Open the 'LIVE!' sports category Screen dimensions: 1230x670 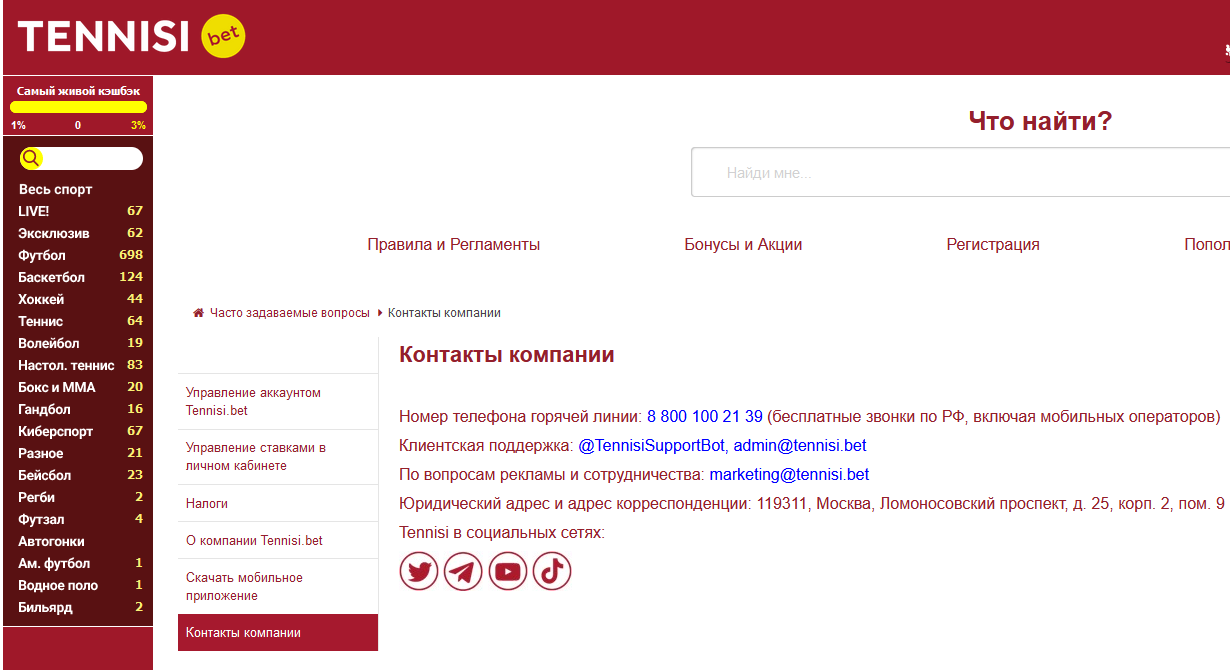(34, 211)
